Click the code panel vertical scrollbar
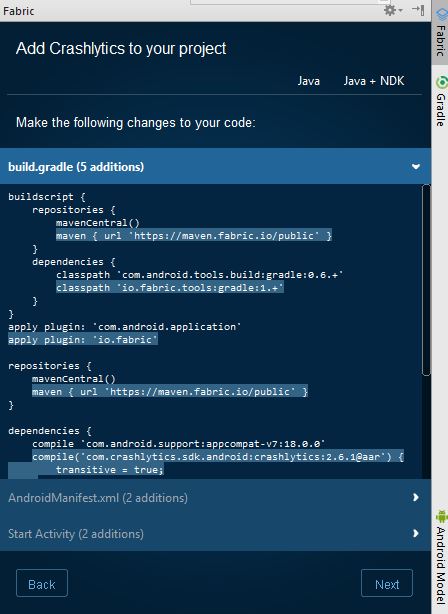 426,280
